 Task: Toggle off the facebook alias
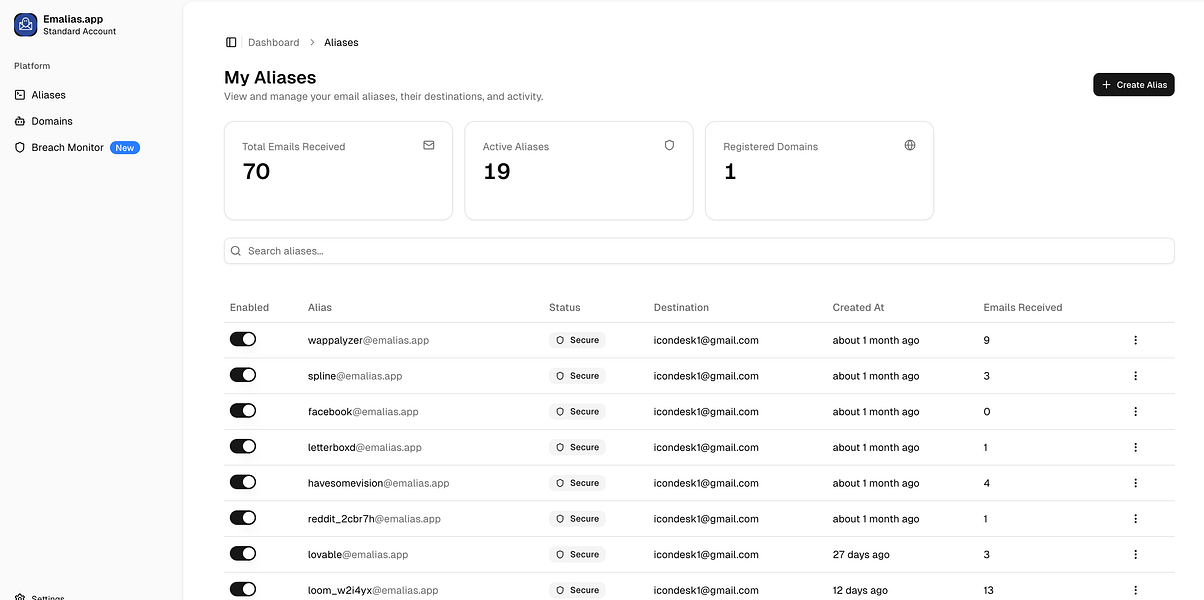243,410
